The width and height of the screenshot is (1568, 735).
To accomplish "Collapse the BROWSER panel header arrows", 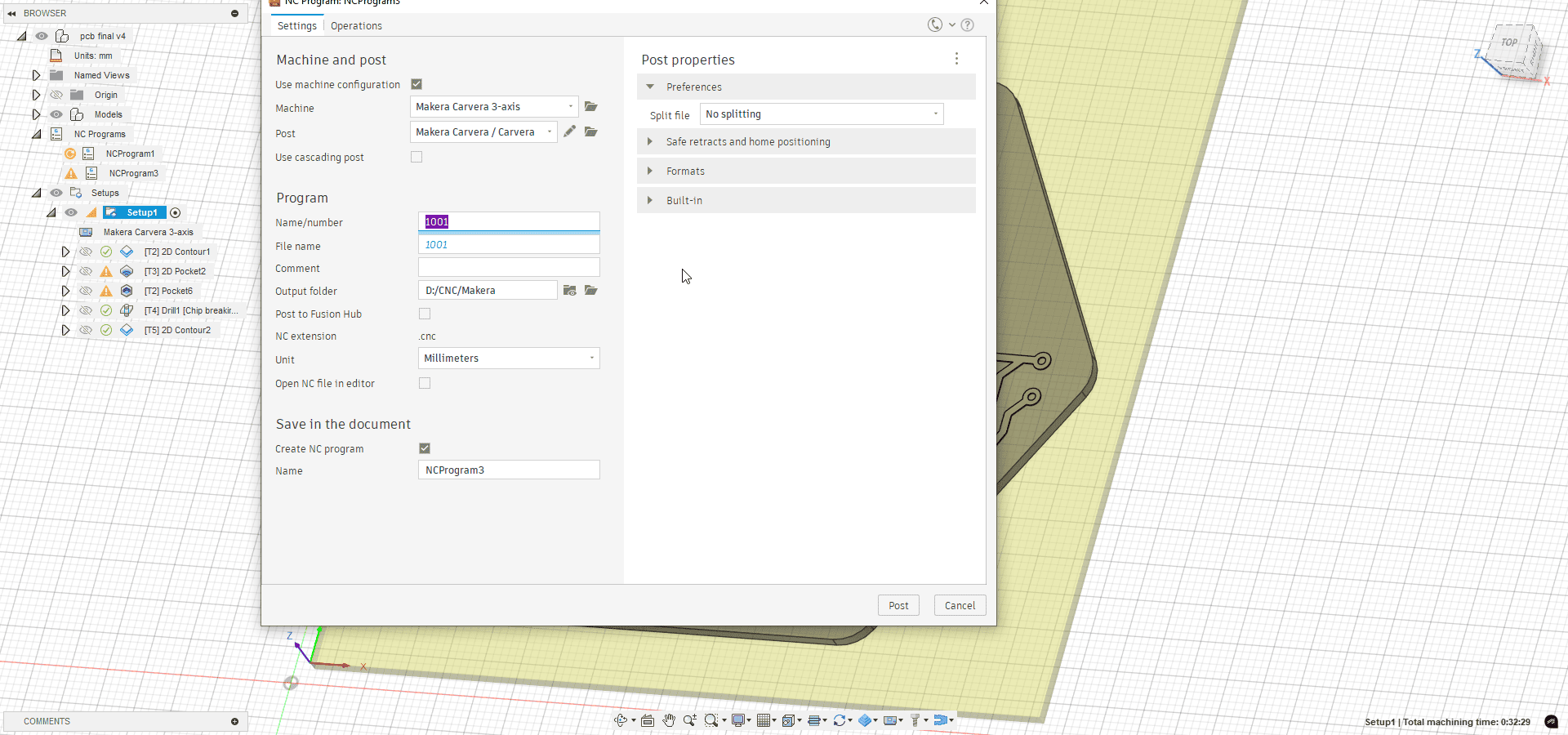I will pos(11,13).
